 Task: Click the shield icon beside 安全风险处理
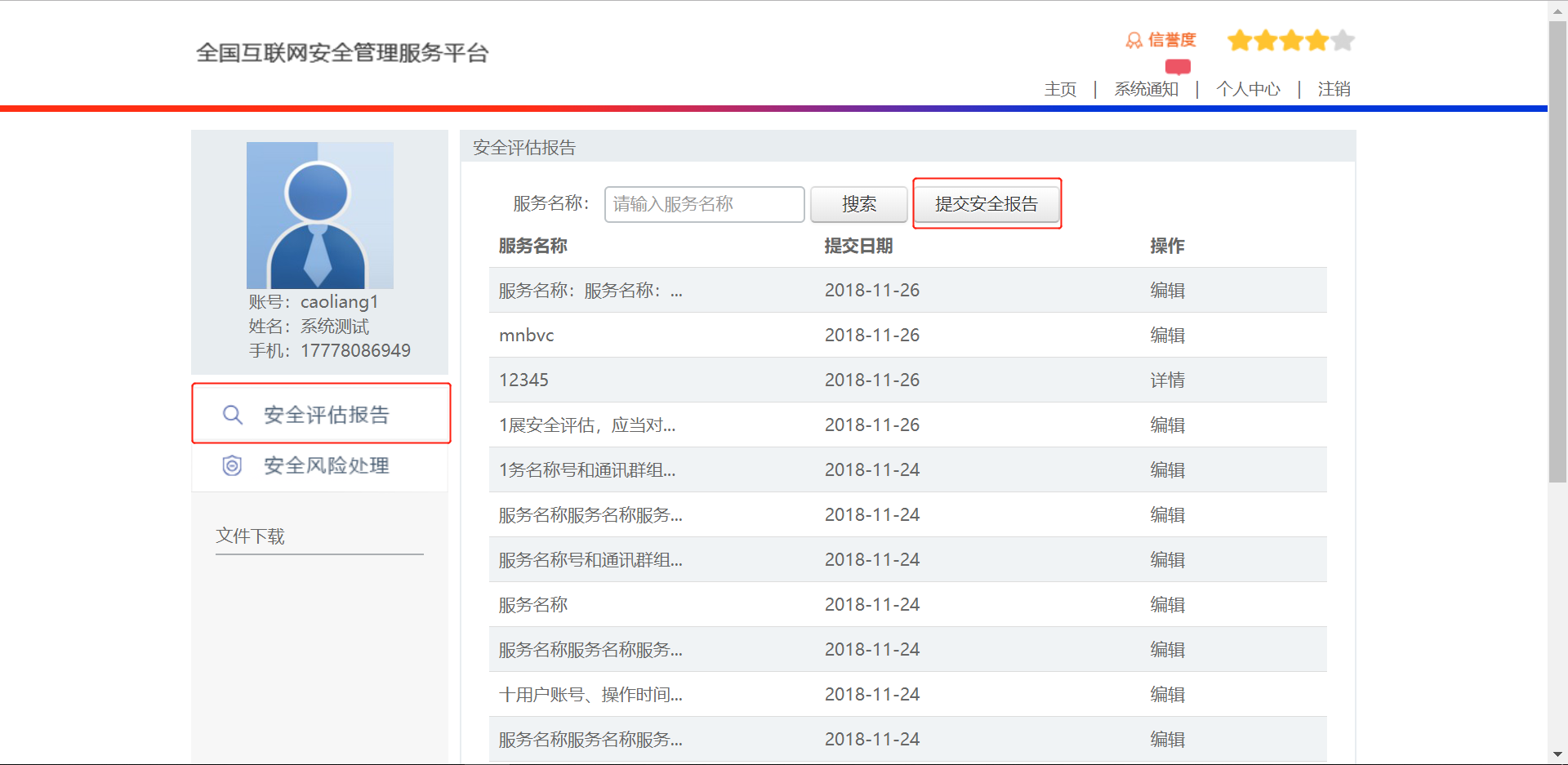point(233,465)
